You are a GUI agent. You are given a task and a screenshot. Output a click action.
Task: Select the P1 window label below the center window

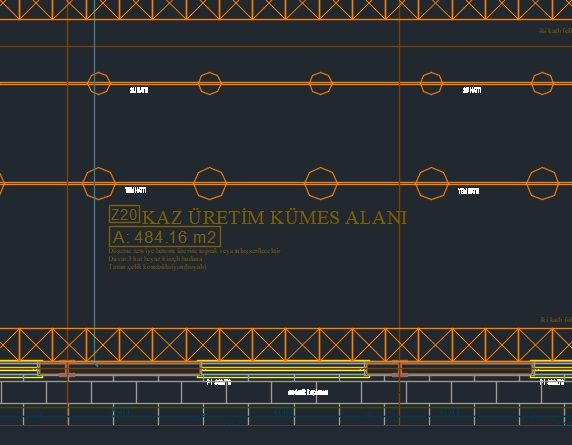[x=219, y=382]
